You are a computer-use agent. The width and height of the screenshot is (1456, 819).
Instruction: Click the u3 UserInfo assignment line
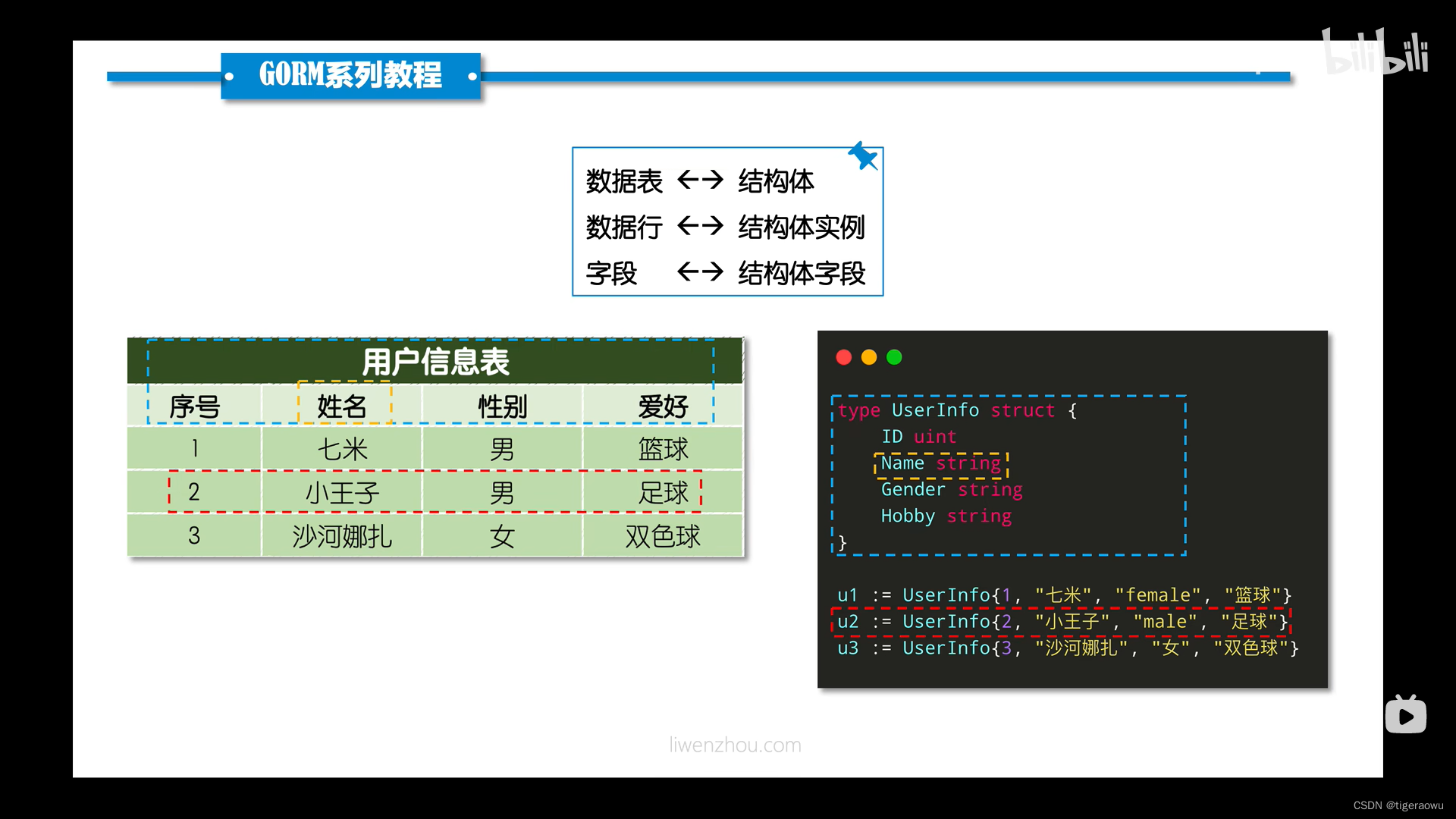[x=1068, y=648]
